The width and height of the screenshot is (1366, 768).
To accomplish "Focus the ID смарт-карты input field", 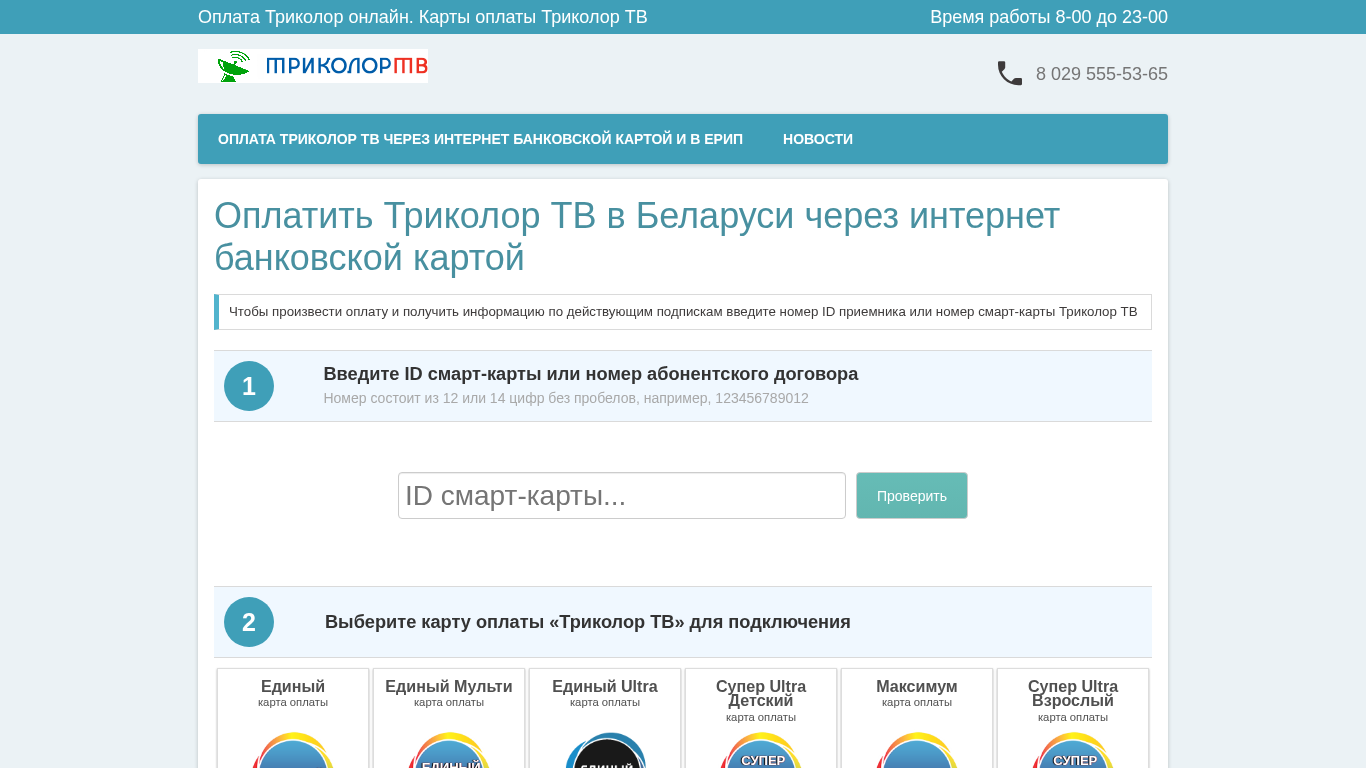I will [622, 496].
